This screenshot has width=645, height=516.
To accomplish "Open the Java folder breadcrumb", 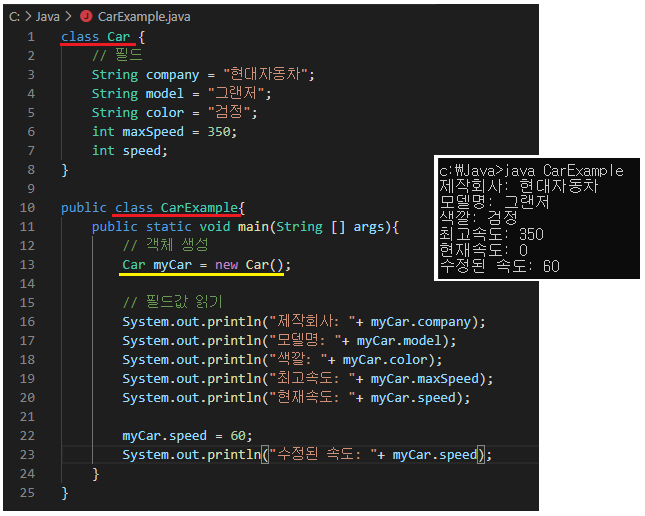I will [48, 17].
